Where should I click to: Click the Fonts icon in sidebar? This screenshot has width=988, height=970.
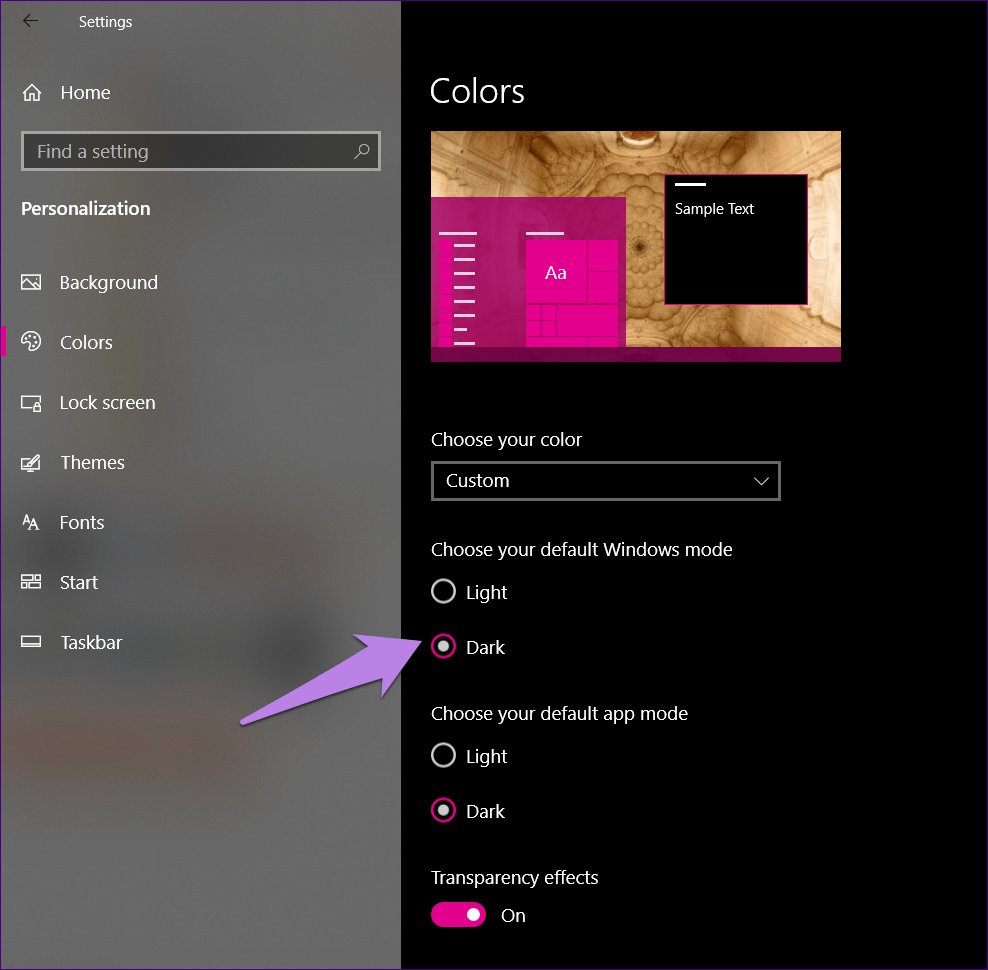click(31, 523)
